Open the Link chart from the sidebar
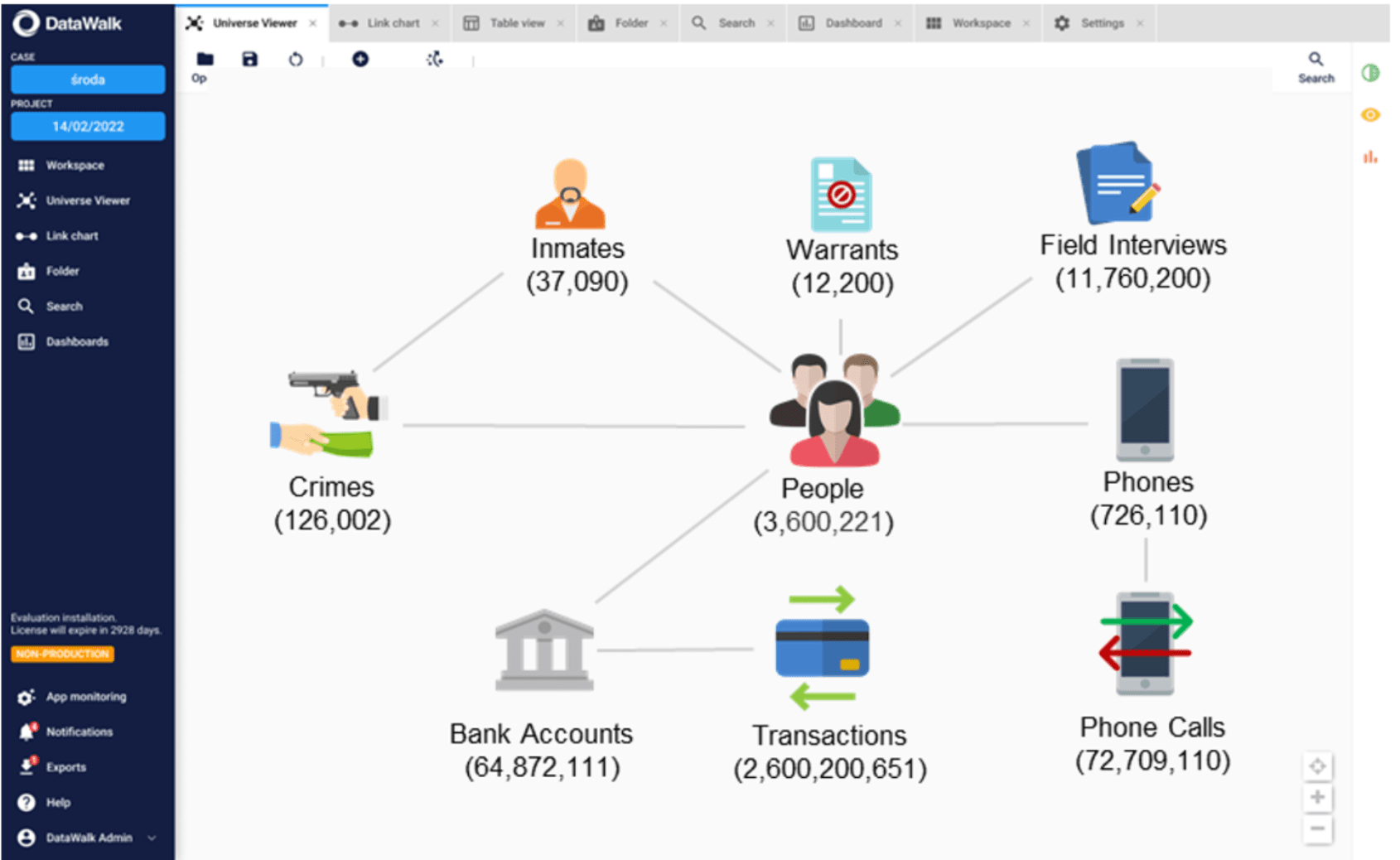This screenshot has height=860, width=1400. pyautogui.click(x=72, y=235)
